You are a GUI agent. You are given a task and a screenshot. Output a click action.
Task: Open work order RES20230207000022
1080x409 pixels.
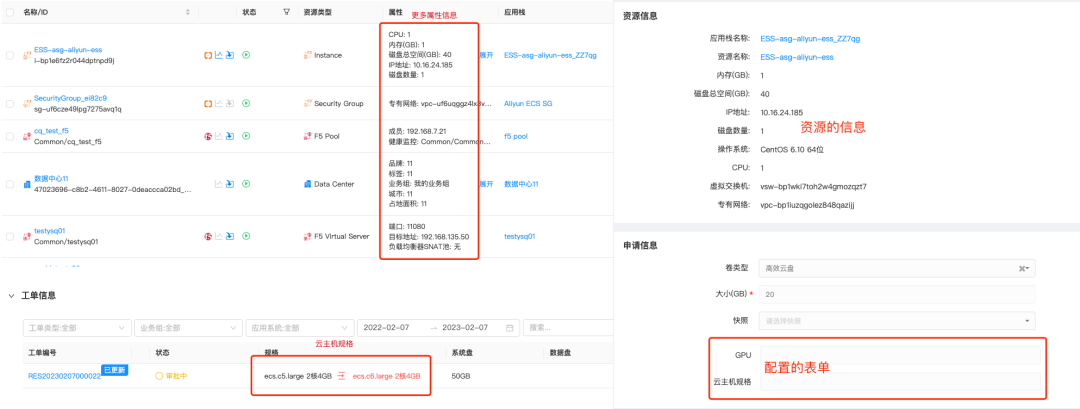click(64, 376)
